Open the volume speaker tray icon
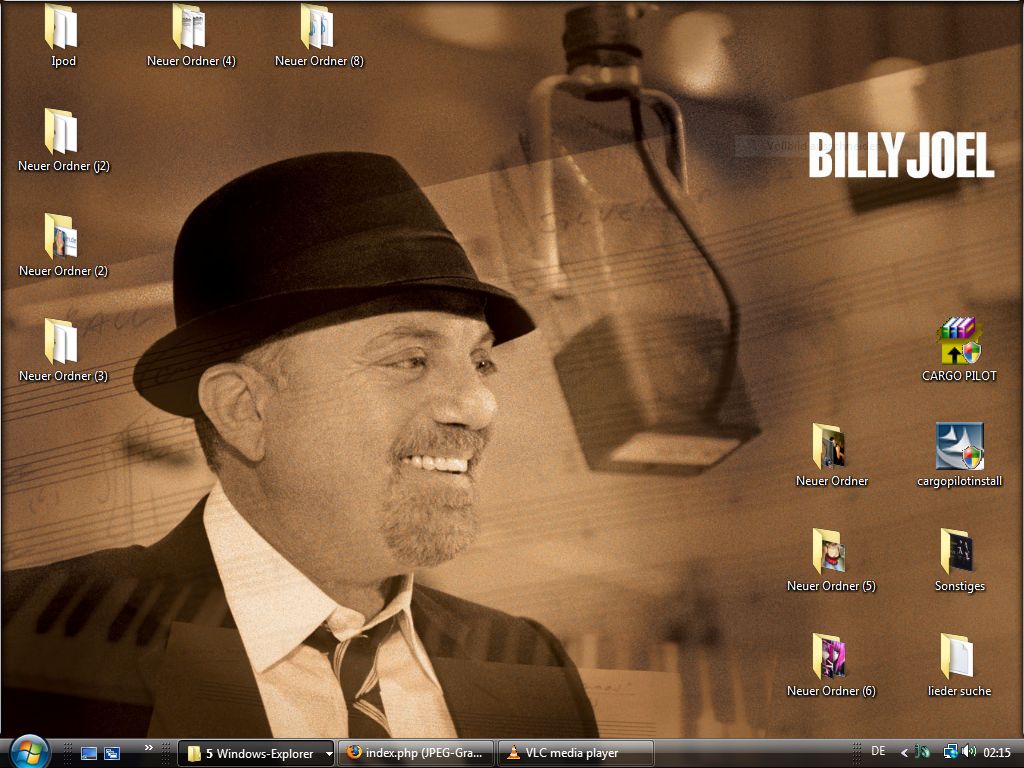 click(968, 752)
